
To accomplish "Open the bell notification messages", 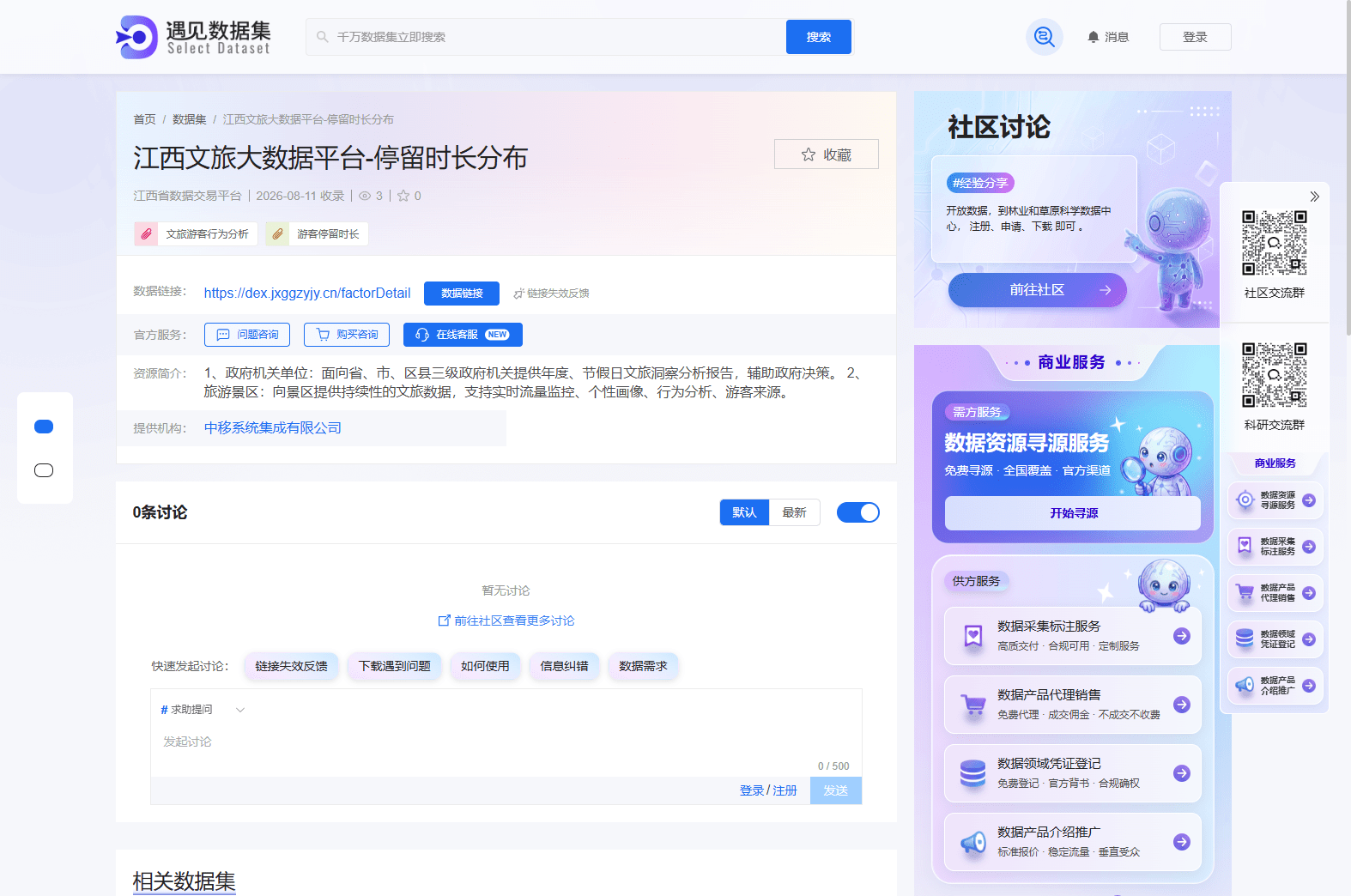I will [x=1107, y=37].
